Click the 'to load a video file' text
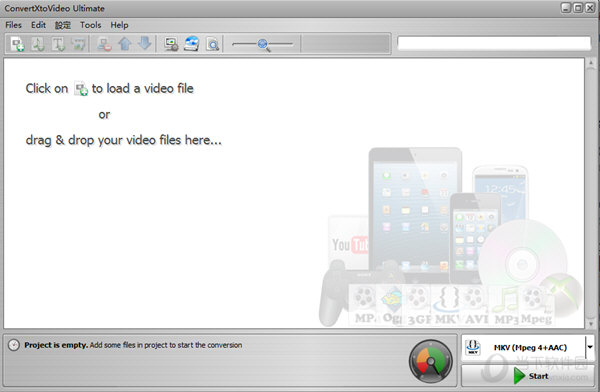600x392 pixels. (x=143, y=88)
